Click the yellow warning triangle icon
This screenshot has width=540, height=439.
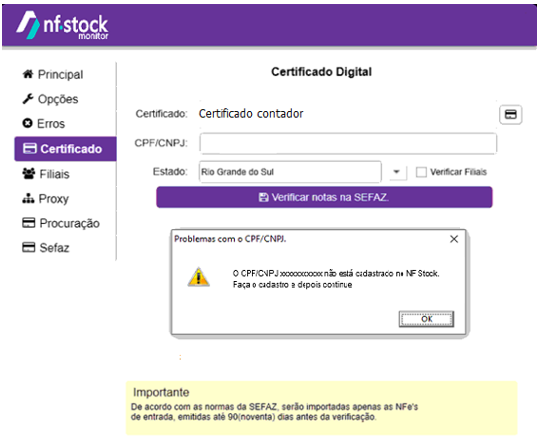click(x=198, y=278)
